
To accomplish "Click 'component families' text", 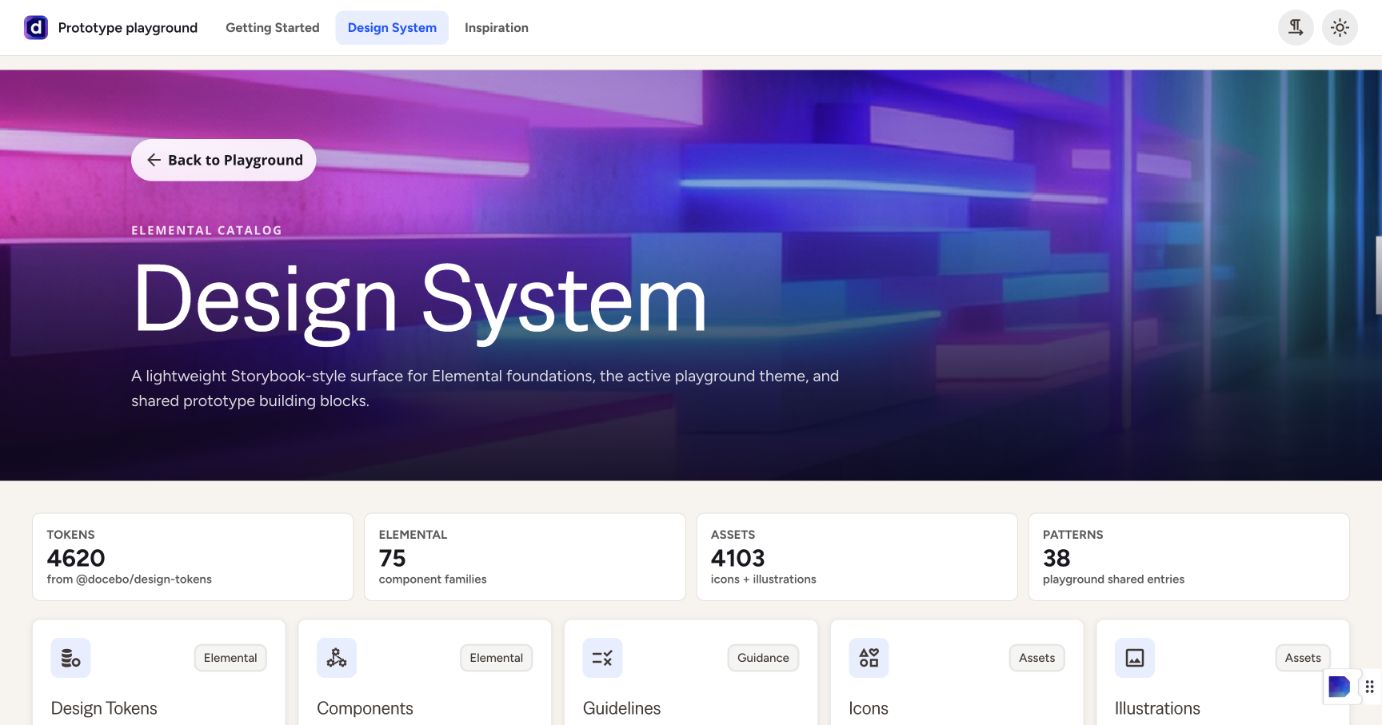I will point(433,579).
